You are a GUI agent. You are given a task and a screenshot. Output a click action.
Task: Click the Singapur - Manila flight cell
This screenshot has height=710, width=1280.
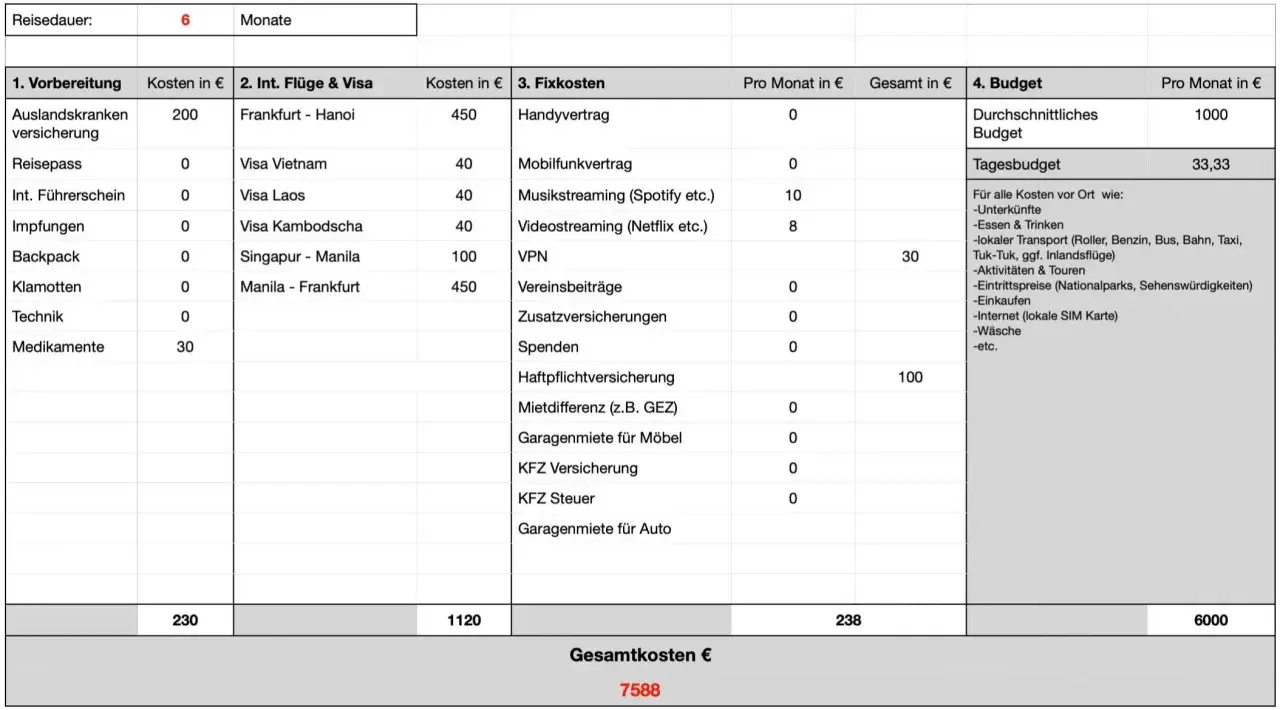(325, 256)
